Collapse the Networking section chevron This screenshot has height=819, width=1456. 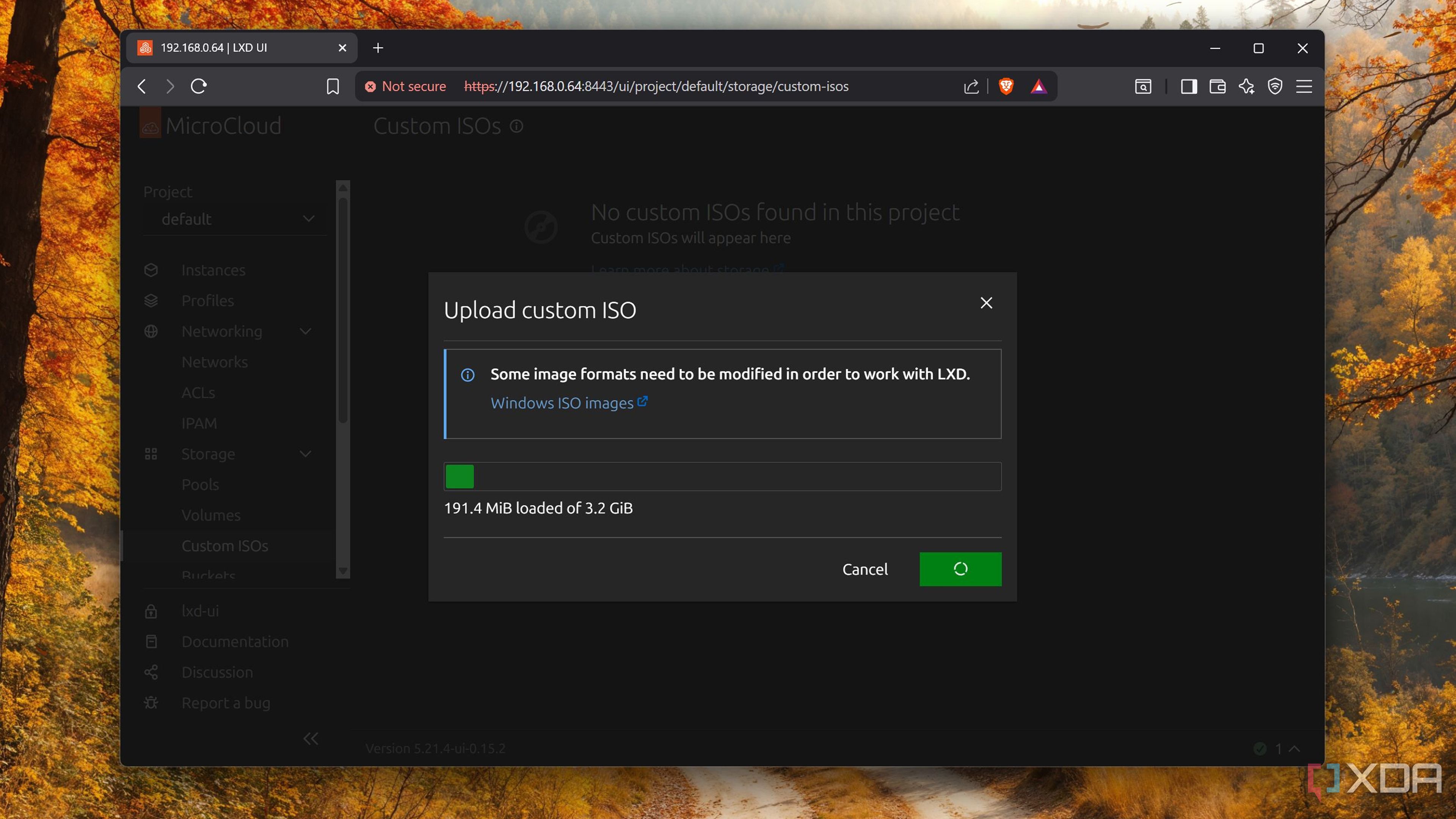[306, 331]
